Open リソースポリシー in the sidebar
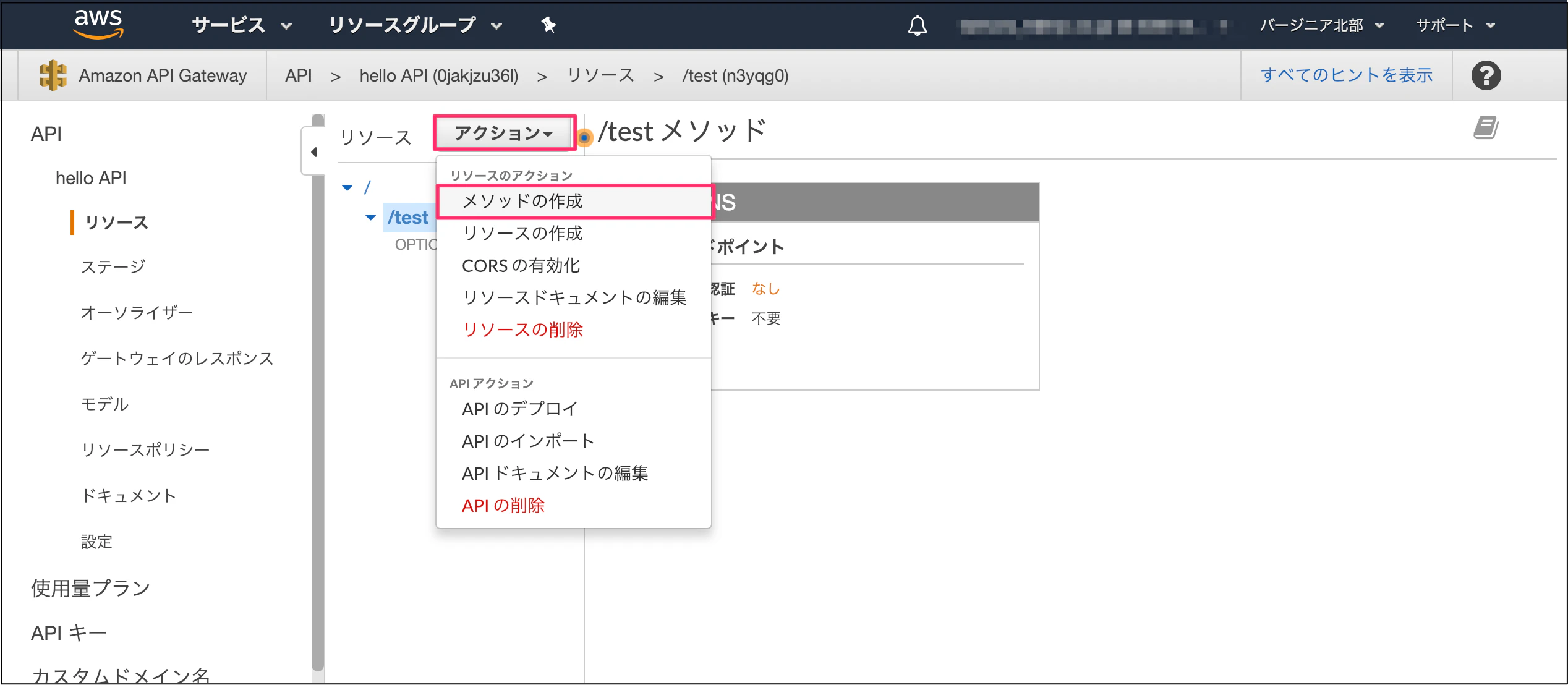 [145, 449]
